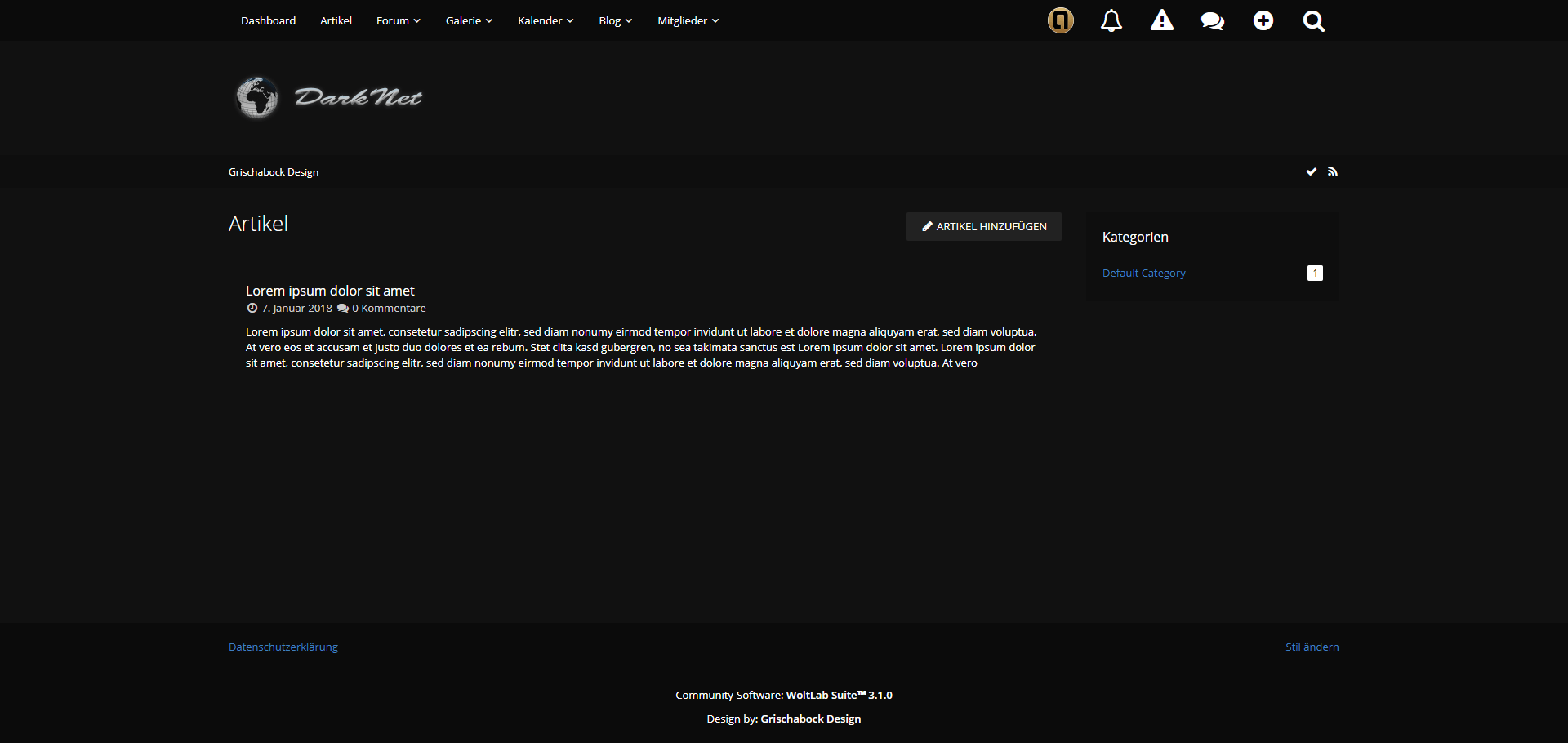Image resolution: width=1568 pixels, height=743 pixels.
Task: Expand the Mitglieder dropdown menu
Action: pos(688,20)
